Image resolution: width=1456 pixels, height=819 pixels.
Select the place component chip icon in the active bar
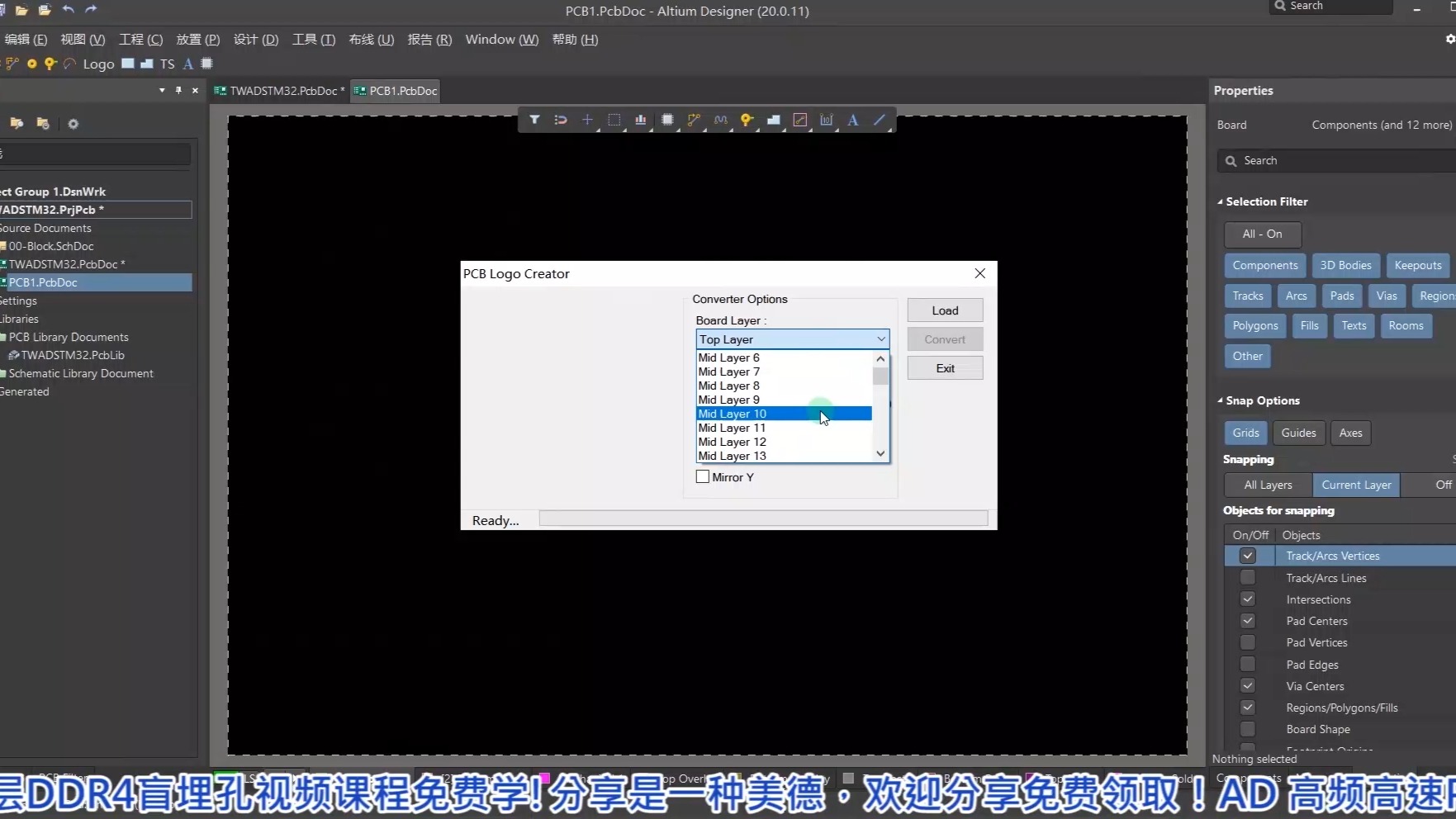(667, 120)
